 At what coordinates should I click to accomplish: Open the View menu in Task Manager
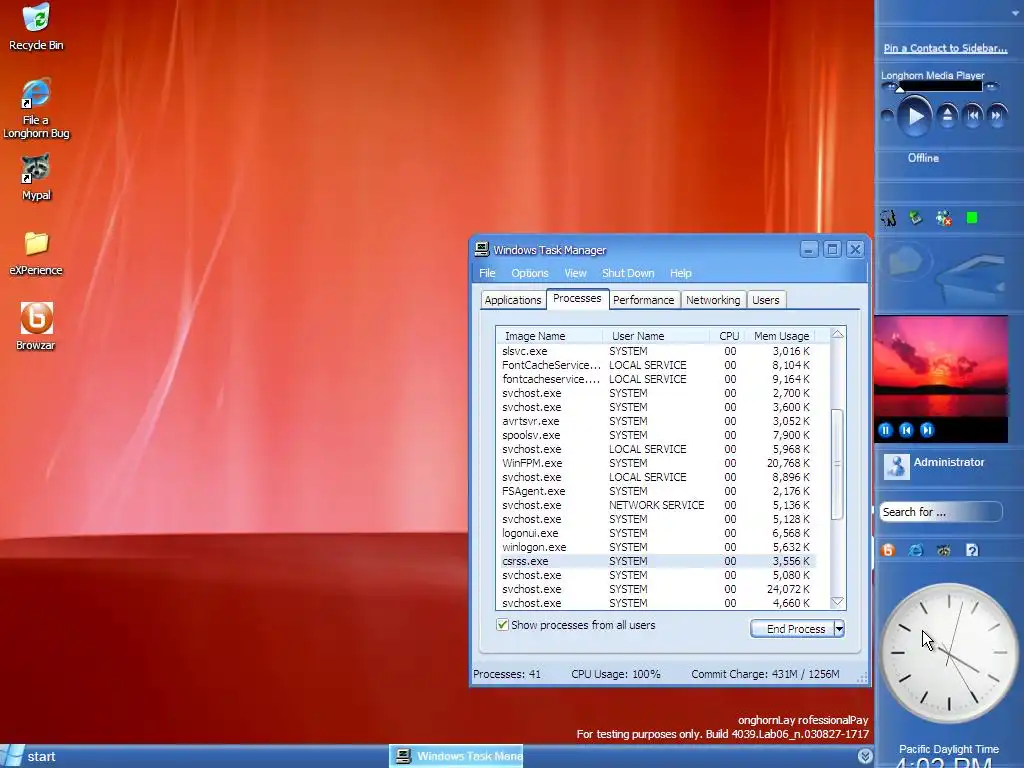[575, 273]
